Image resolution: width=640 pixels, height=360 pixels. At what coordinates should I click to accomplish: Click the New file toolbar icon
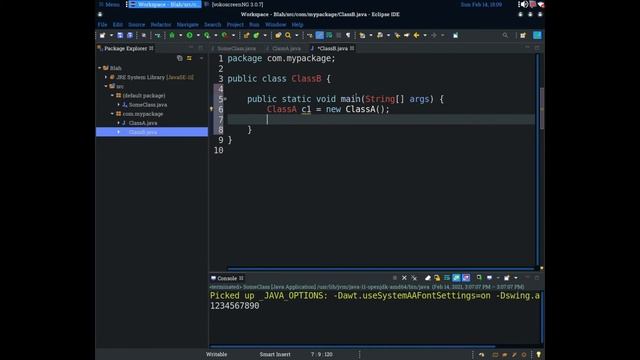pyautogui.click(x=102, y=36)
